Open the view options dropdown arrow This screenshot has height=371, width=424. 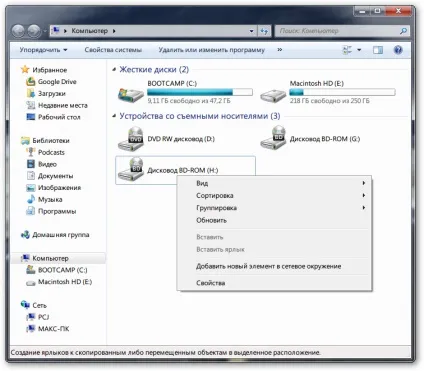point(359,50)
